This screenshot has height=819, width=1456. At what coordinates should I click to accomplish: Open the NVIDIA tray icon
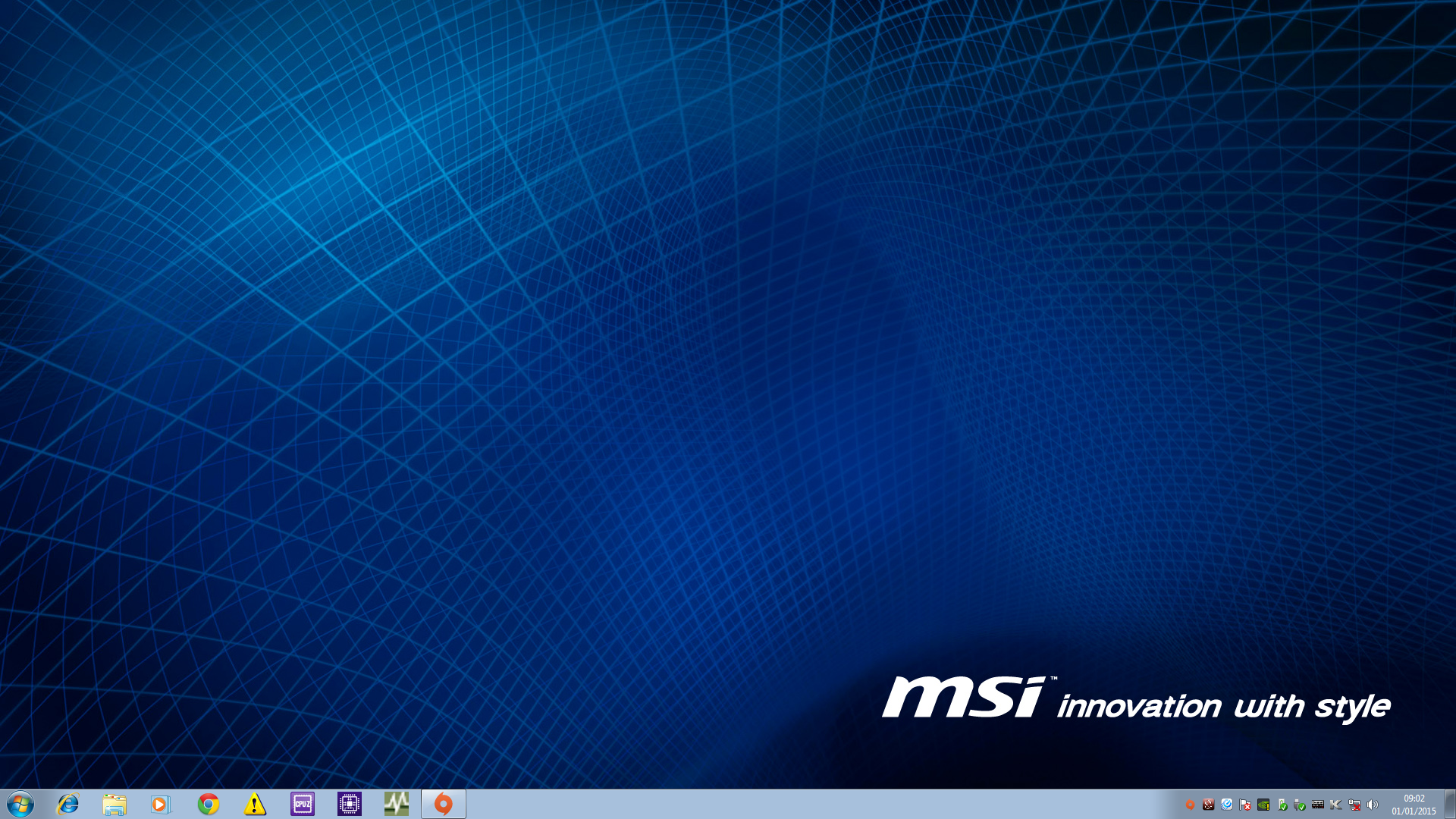(1263, 805)
